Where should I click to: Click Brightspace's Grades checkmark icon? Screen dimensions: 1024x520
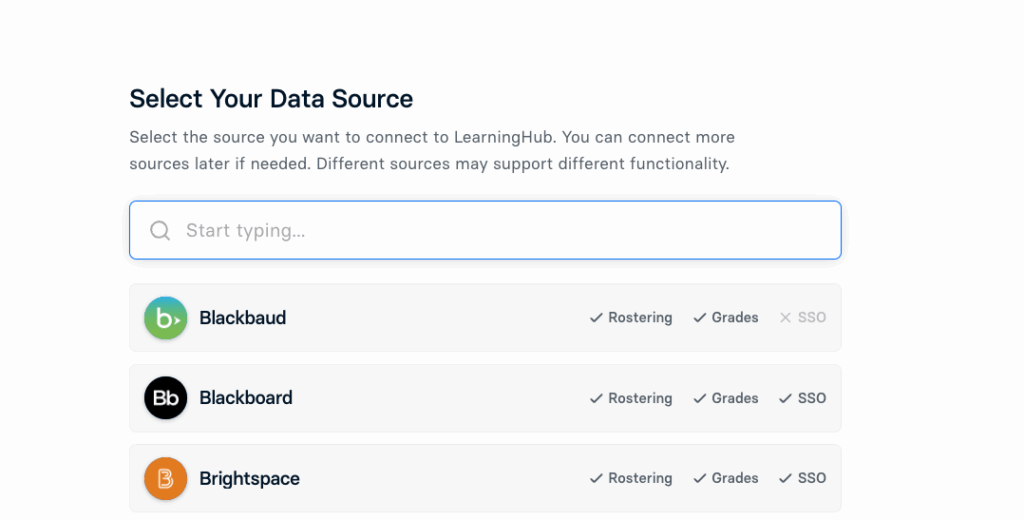click(x=700, y=478)
